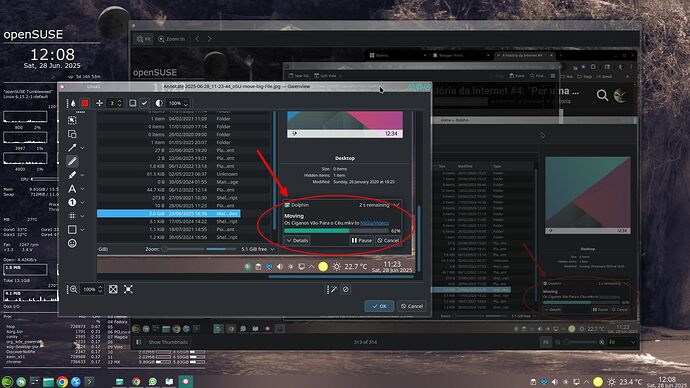Expand the Arrow tool variants dropdown
Image resolution: width=690 pixels, height=388 pixels.
(x=82, y=148)
